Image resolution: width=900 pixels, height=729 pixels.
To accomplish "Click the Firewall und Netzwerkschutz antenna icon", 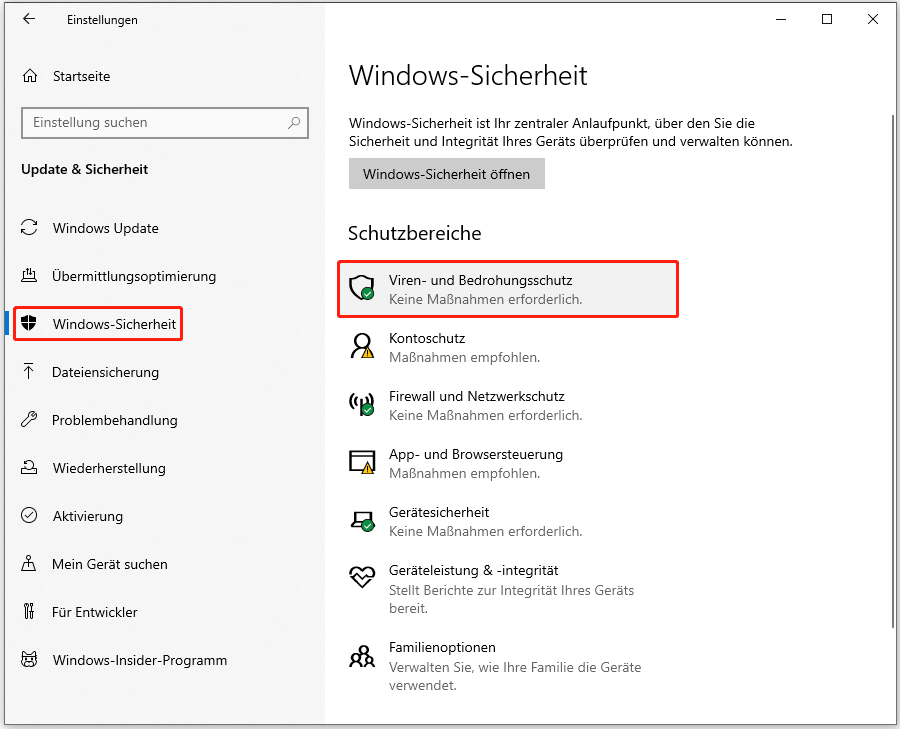I will (x=362, y=404).
